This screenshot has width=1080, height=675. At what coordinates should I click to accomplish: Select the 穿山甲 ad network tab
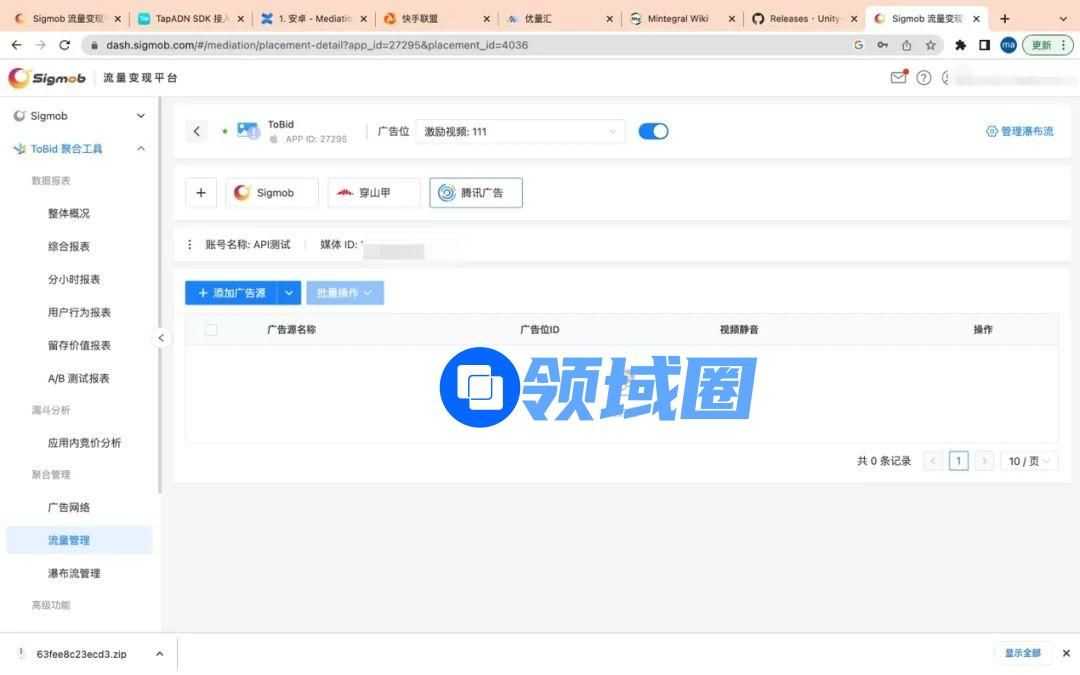[x=374, y=193]
